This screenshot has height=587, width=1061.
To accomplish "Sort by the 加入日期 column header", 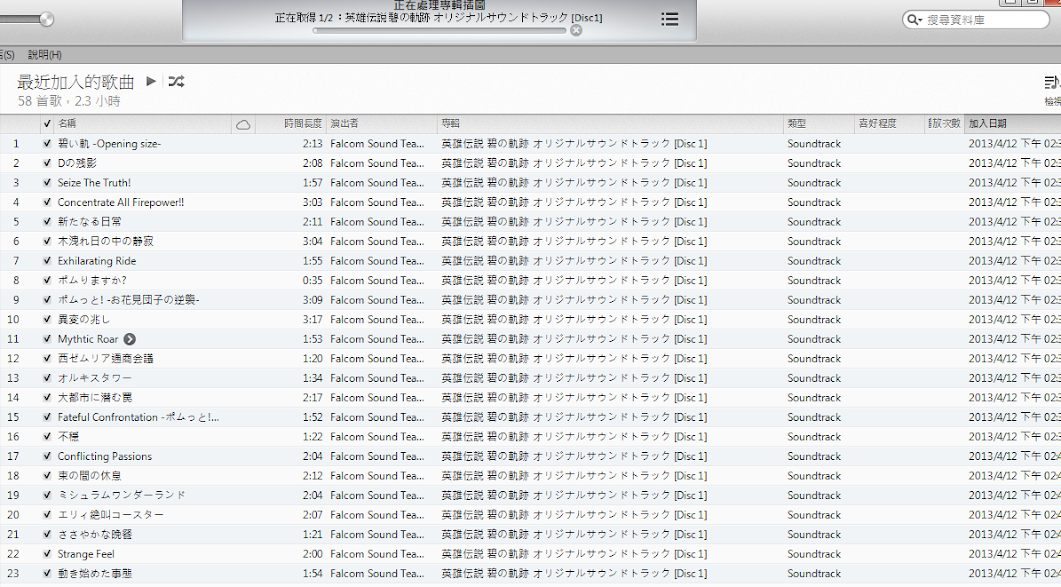I will pos(1012,123).
